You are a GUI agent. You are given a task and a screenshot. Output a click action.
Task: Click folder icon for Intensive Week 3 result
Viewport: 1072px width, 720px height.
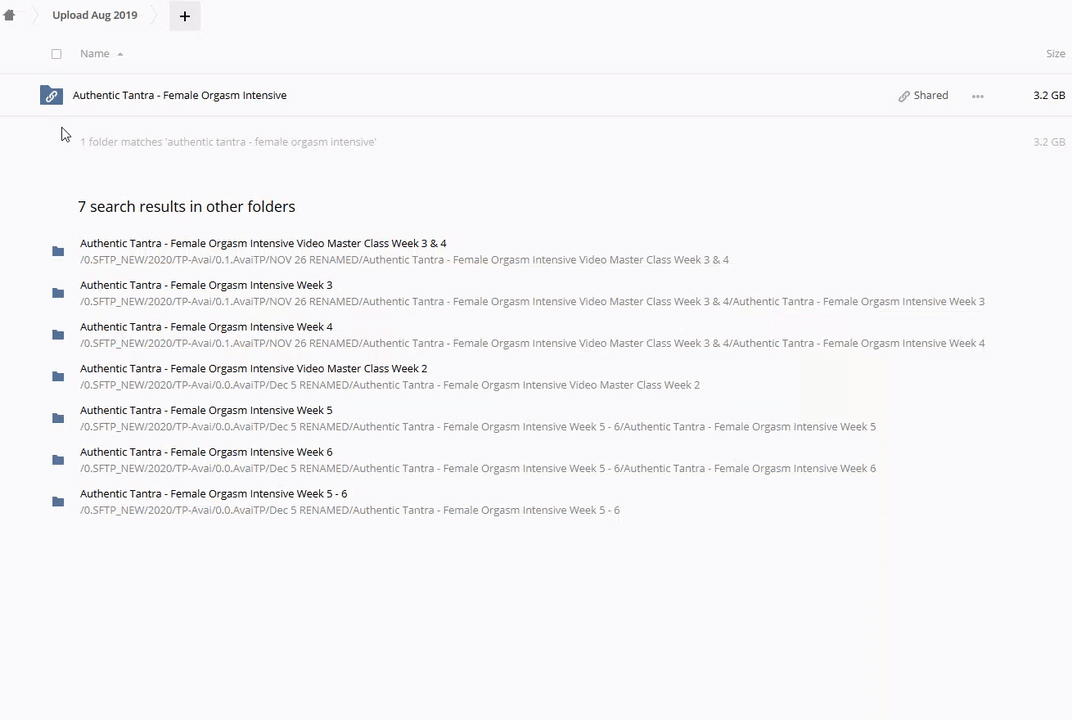click(58, 293)
